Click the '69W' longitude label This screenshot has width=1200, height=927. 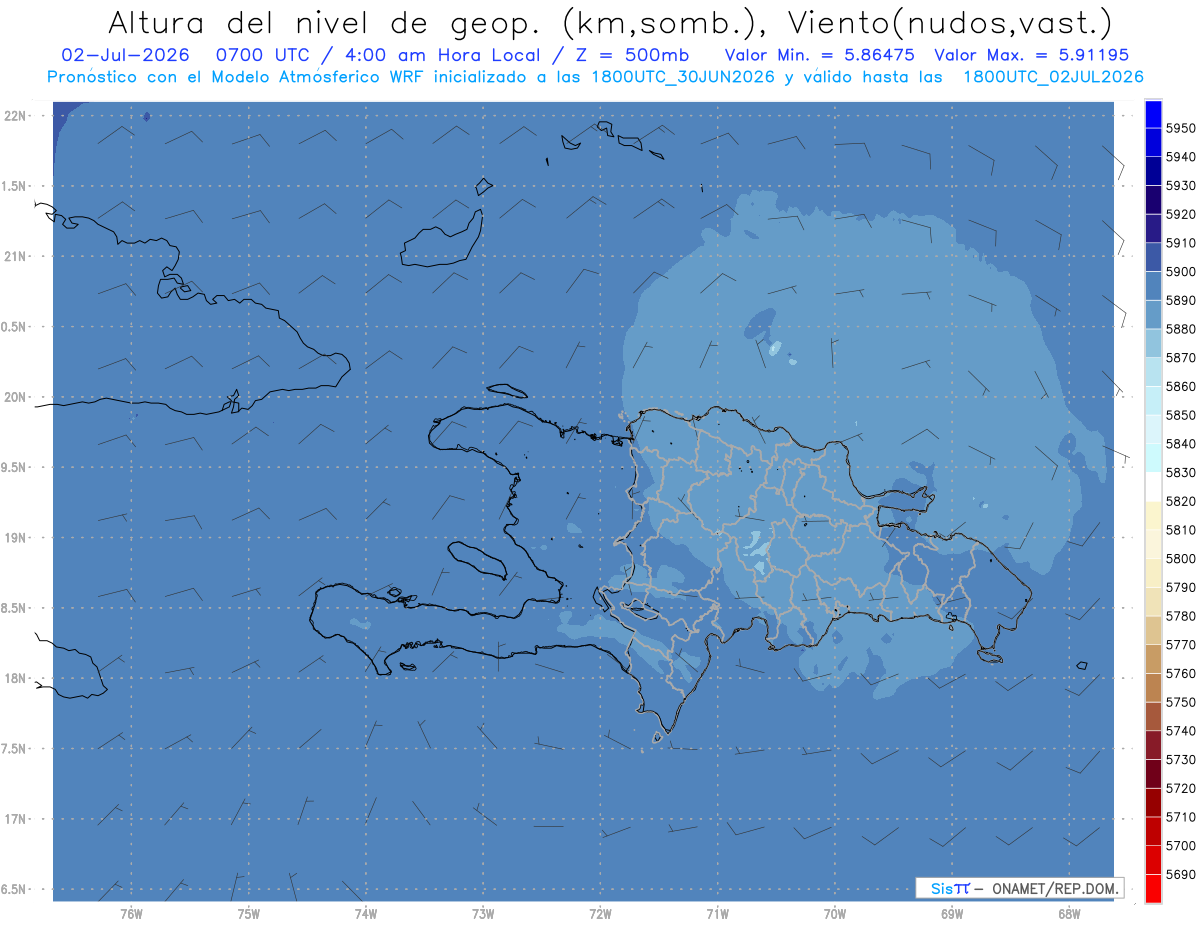[x=951, y=913]
